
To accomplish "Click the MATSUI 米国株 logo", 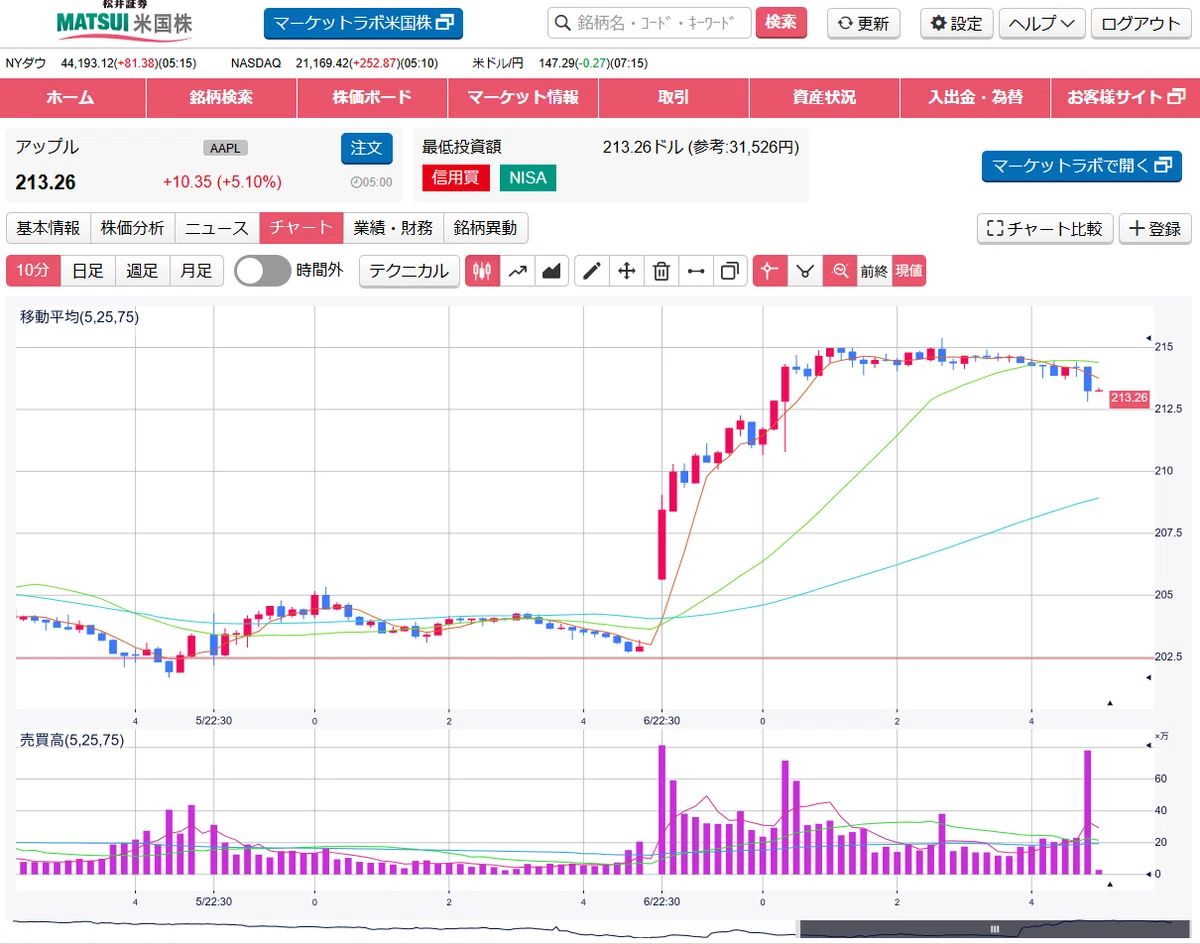I will 125,19.
